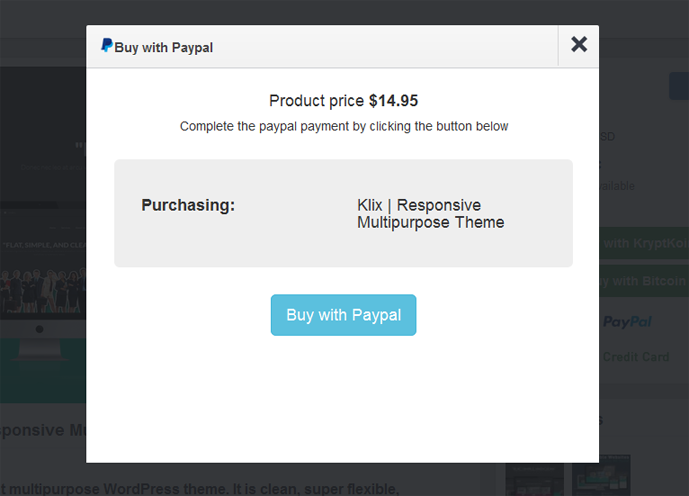Click the gray purchasing details box
This screenshot has width=689, height=496.
pyautogui.click(x=343, y=213)
